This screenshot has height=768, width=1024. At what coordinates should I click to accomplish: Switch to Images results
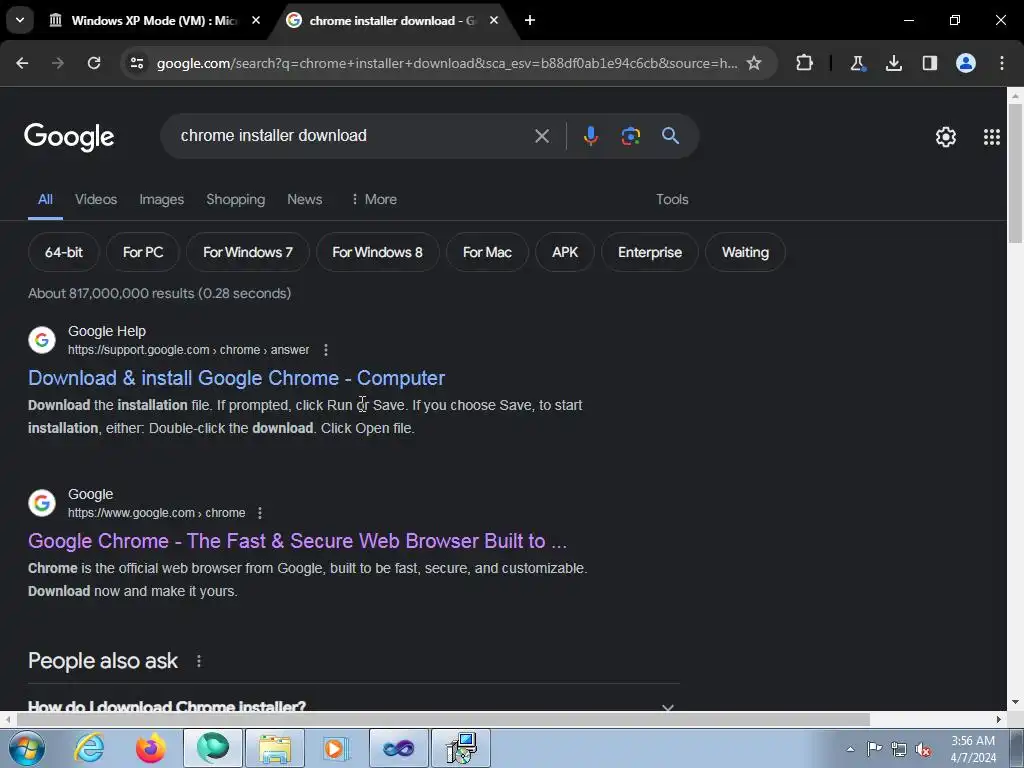161,199
